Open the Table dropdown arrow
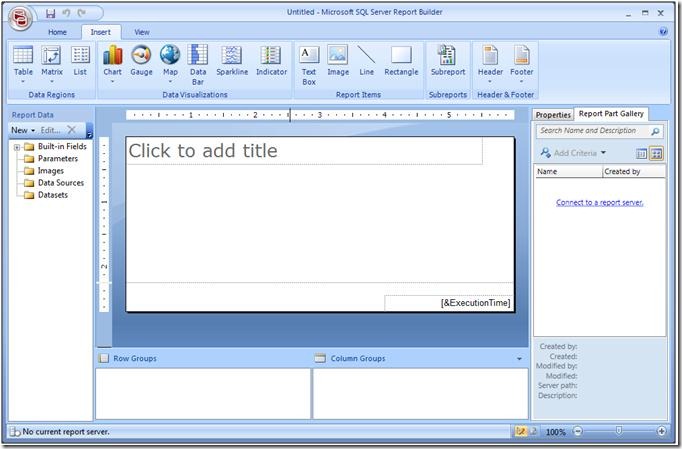The width and height of the screenshot is (682, 449). tap(23, 81)
